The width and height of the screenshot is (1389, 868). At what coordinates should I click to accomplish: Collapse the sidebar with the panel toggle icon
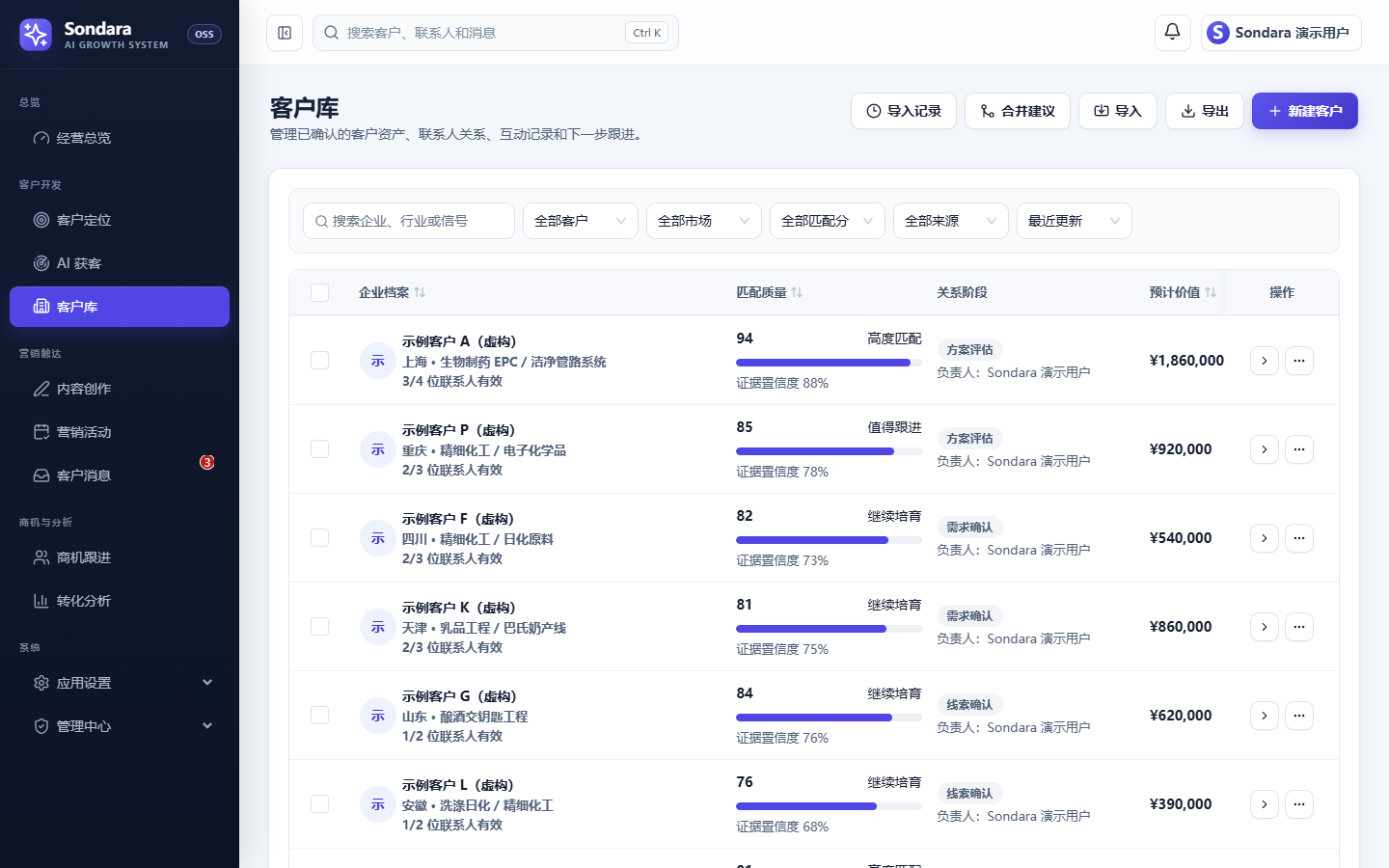pos(285,33)
